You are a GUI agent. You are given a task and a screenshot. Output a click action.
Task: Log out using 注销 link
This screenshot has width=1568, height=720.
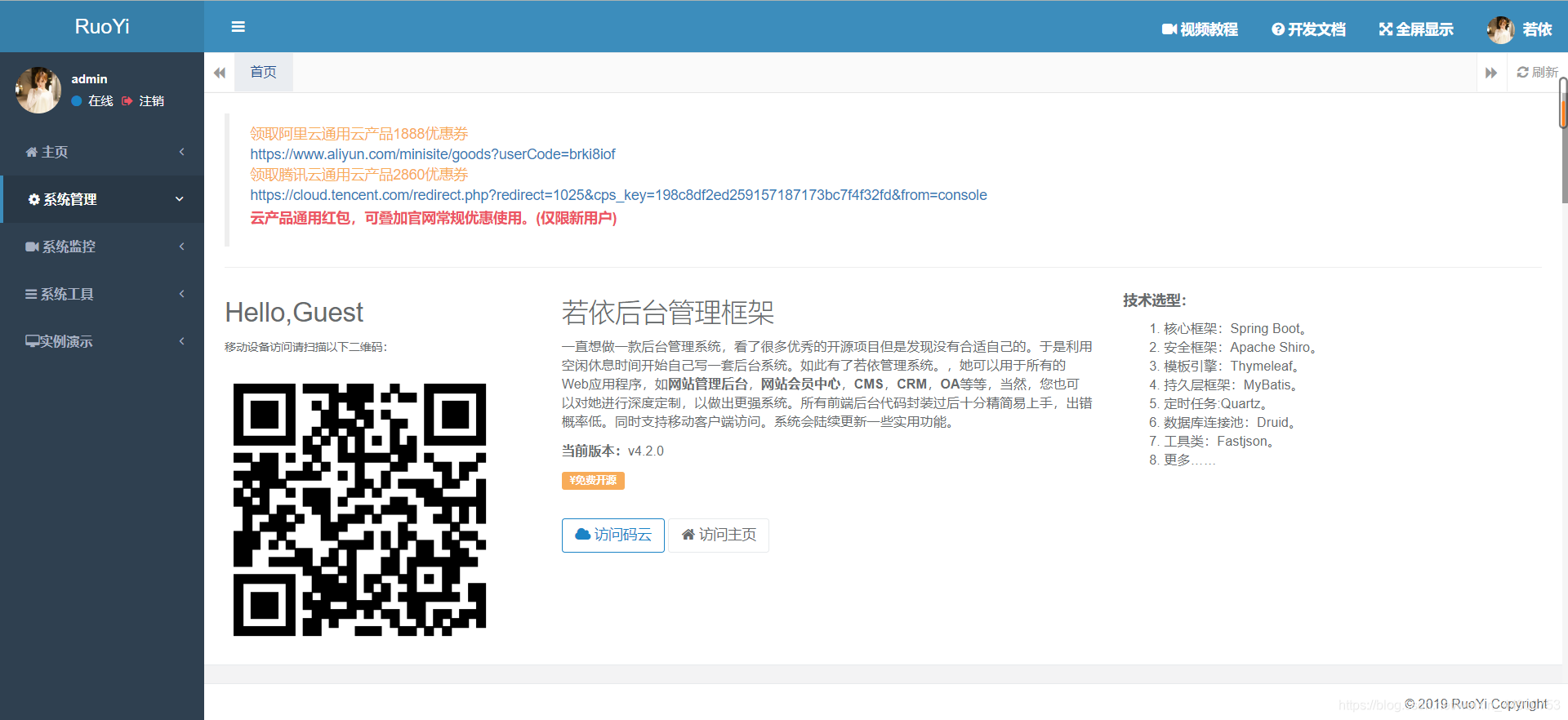tap(144, 101)
